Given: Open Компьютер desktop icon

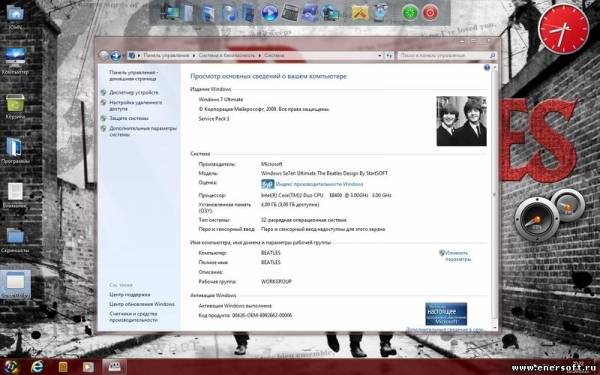Looking at the screenshot, I should [15, 61].
